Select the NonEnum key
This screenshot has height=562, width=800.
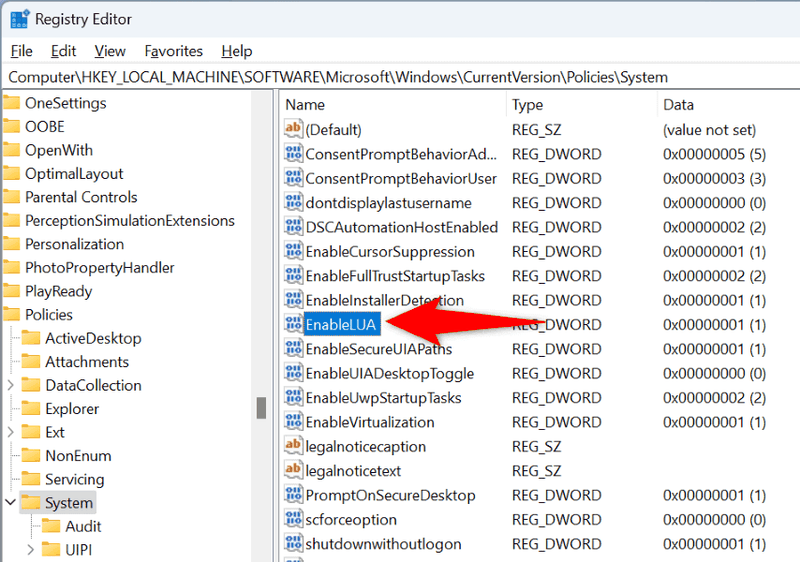pyautogui.click(x=78, y=455)
